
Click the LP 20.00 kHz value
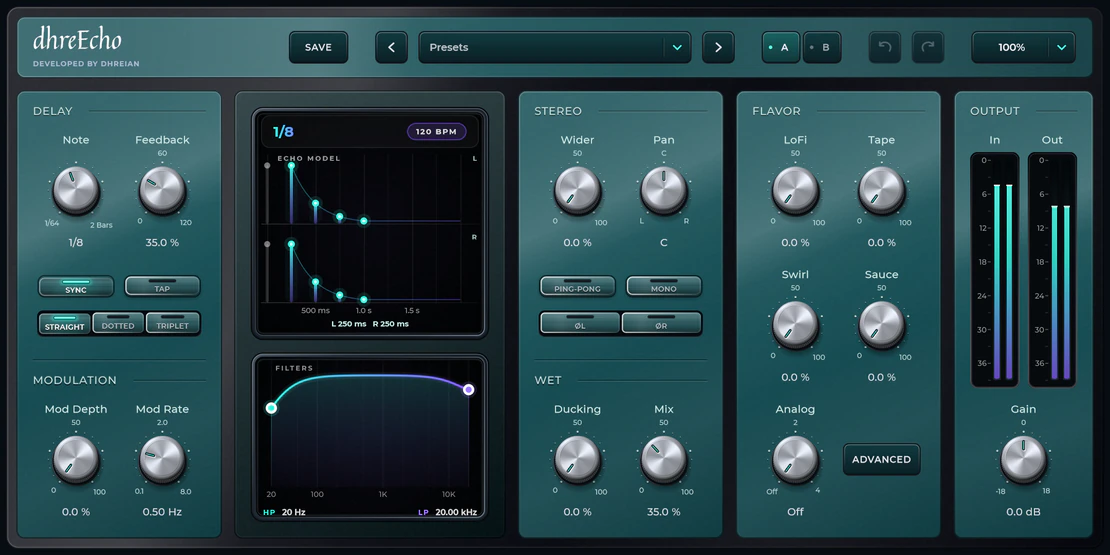[447, 512]
